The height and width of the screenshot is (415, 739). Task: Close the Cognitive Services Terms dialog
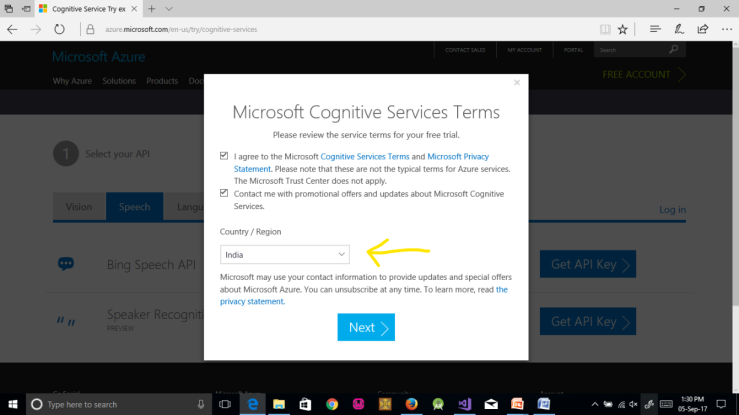click(517, 83)
